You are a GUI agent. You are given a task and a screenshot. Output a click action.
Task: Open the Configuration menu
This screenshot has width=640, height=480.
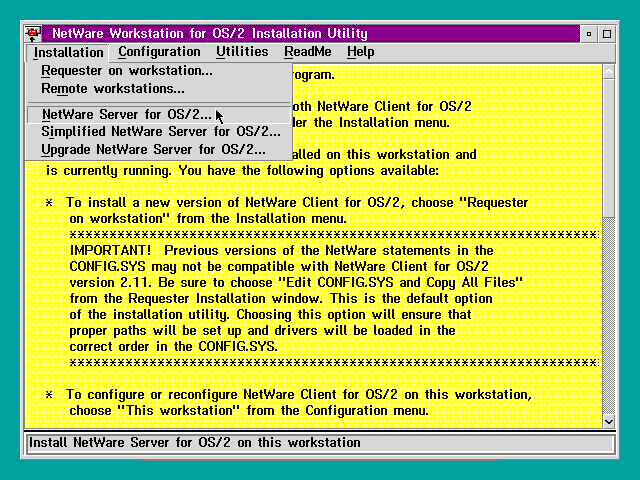click(x=159, y=52)
